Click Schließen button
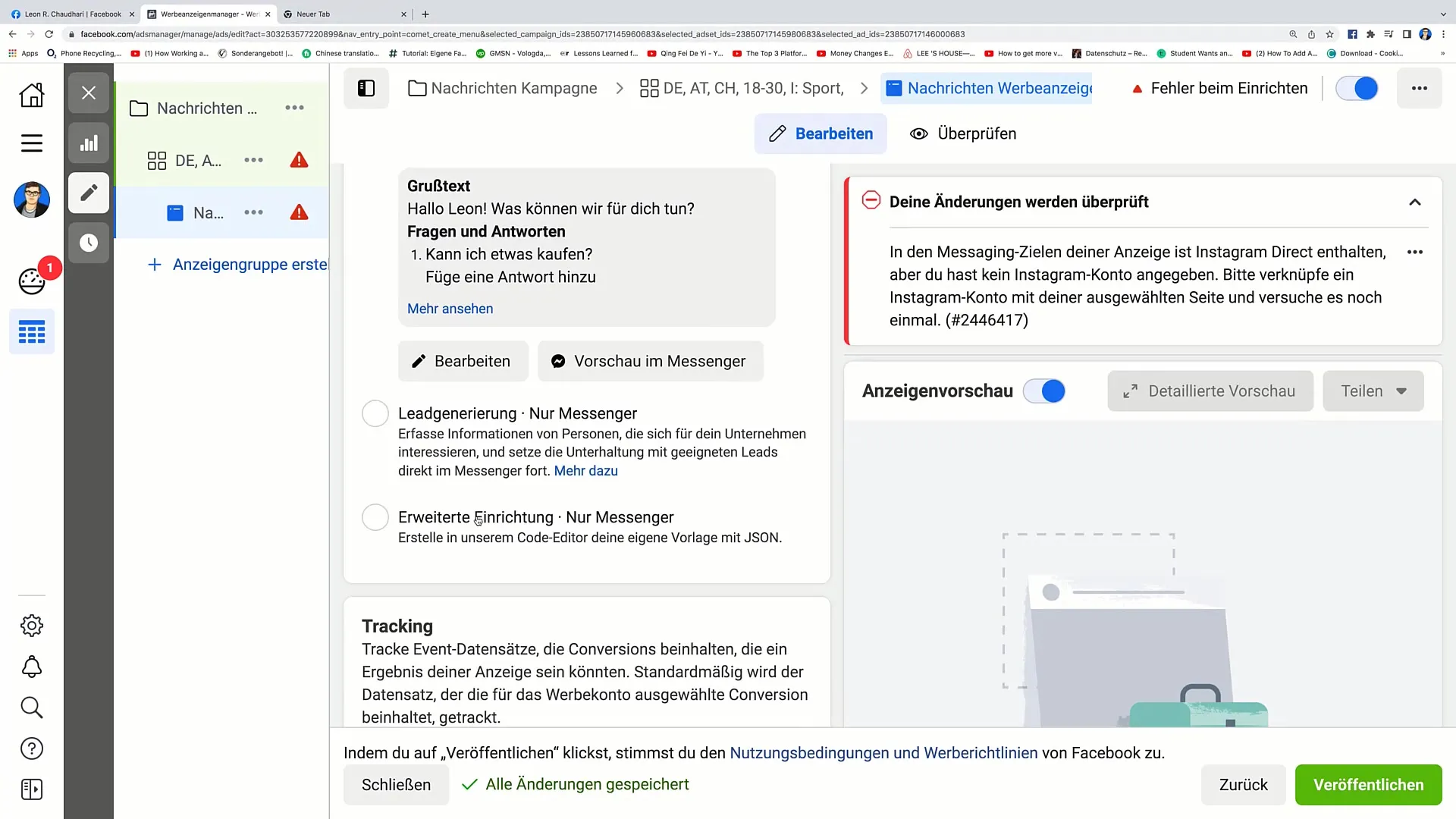 coord(396,785)
